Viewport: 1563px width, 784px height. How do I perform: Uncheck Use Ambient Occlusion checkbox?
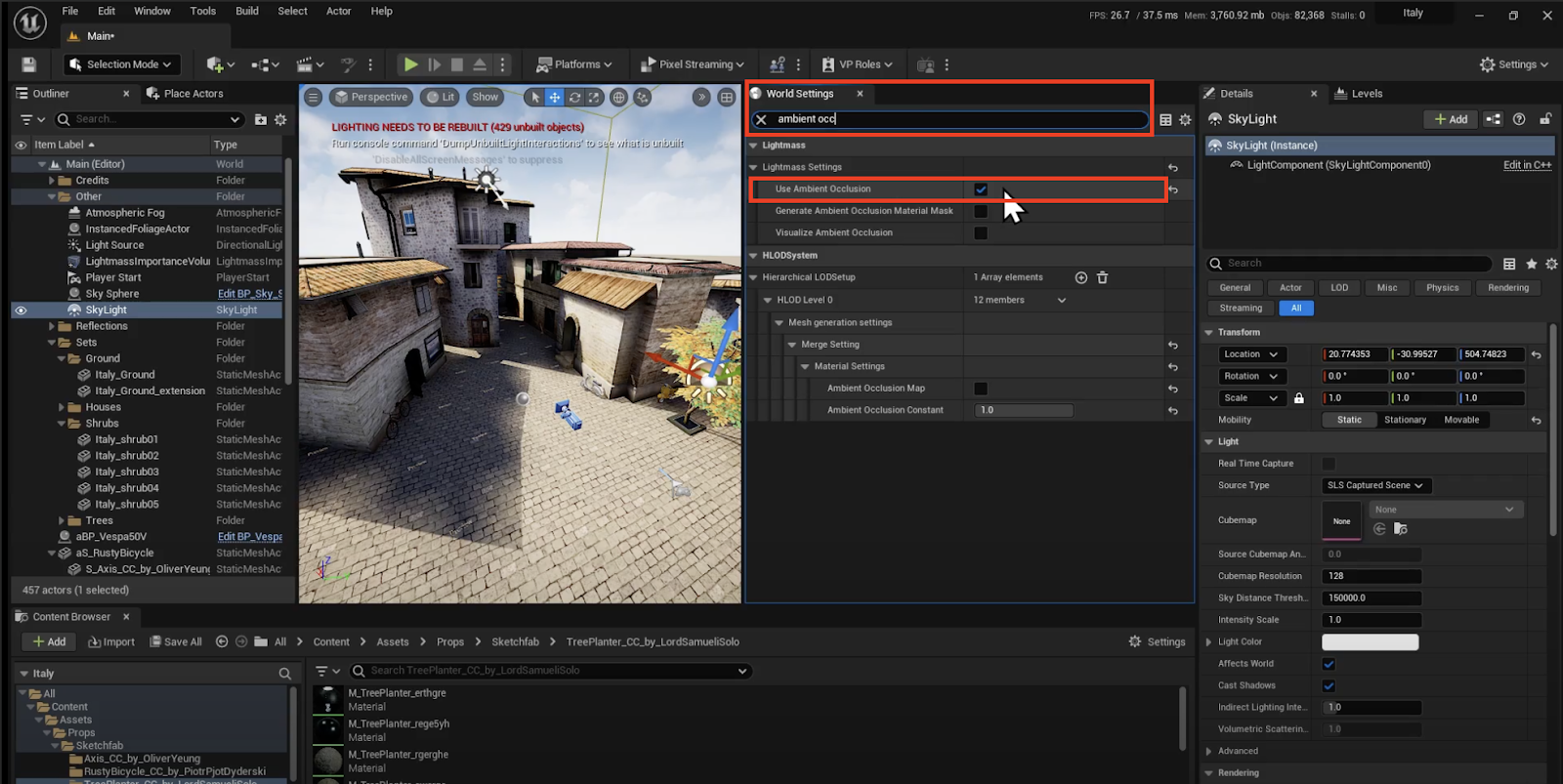pos(981,189)
